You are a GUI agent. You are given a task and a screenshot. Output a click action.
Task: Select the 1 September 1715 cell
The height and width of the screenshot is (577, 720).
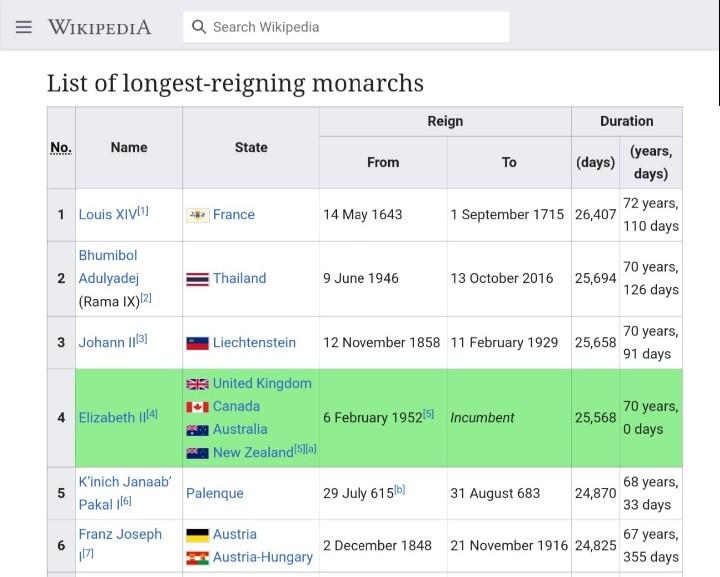(509, 215)
